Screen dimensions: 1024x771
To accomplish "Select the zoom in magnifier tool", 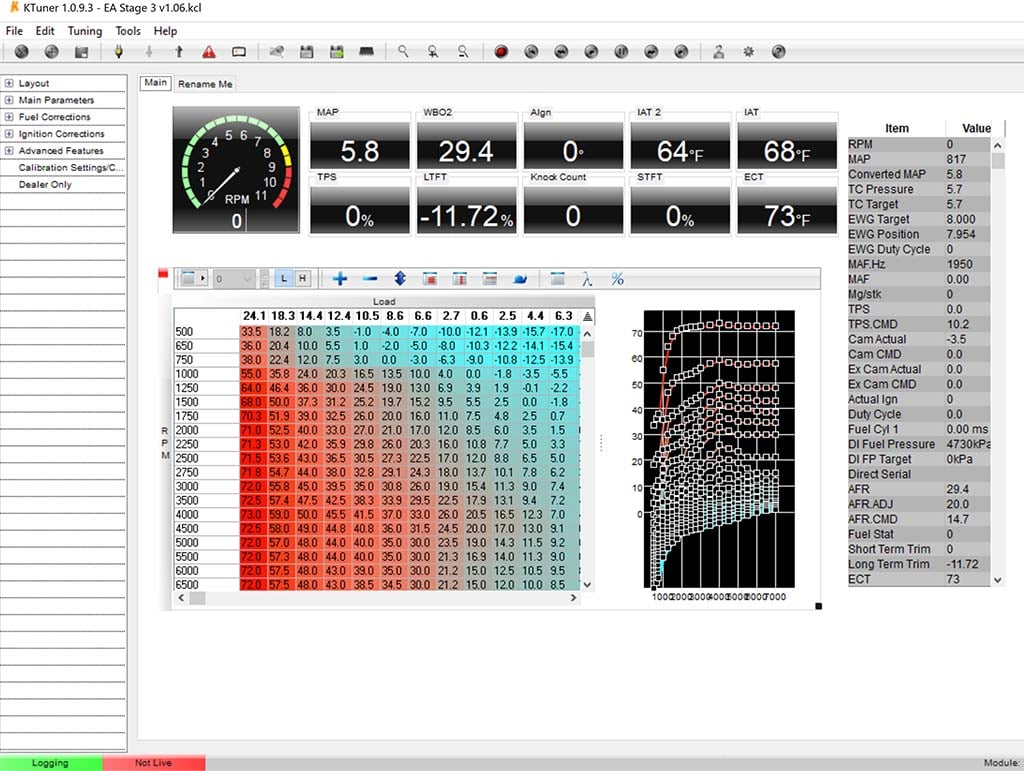I will click(x=433, y=51).
